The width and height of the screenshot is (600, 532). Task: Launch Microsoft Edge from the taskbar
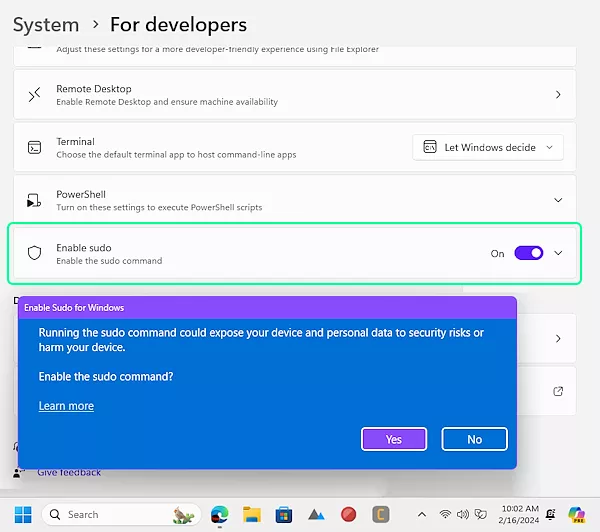[x=219, y=514]
